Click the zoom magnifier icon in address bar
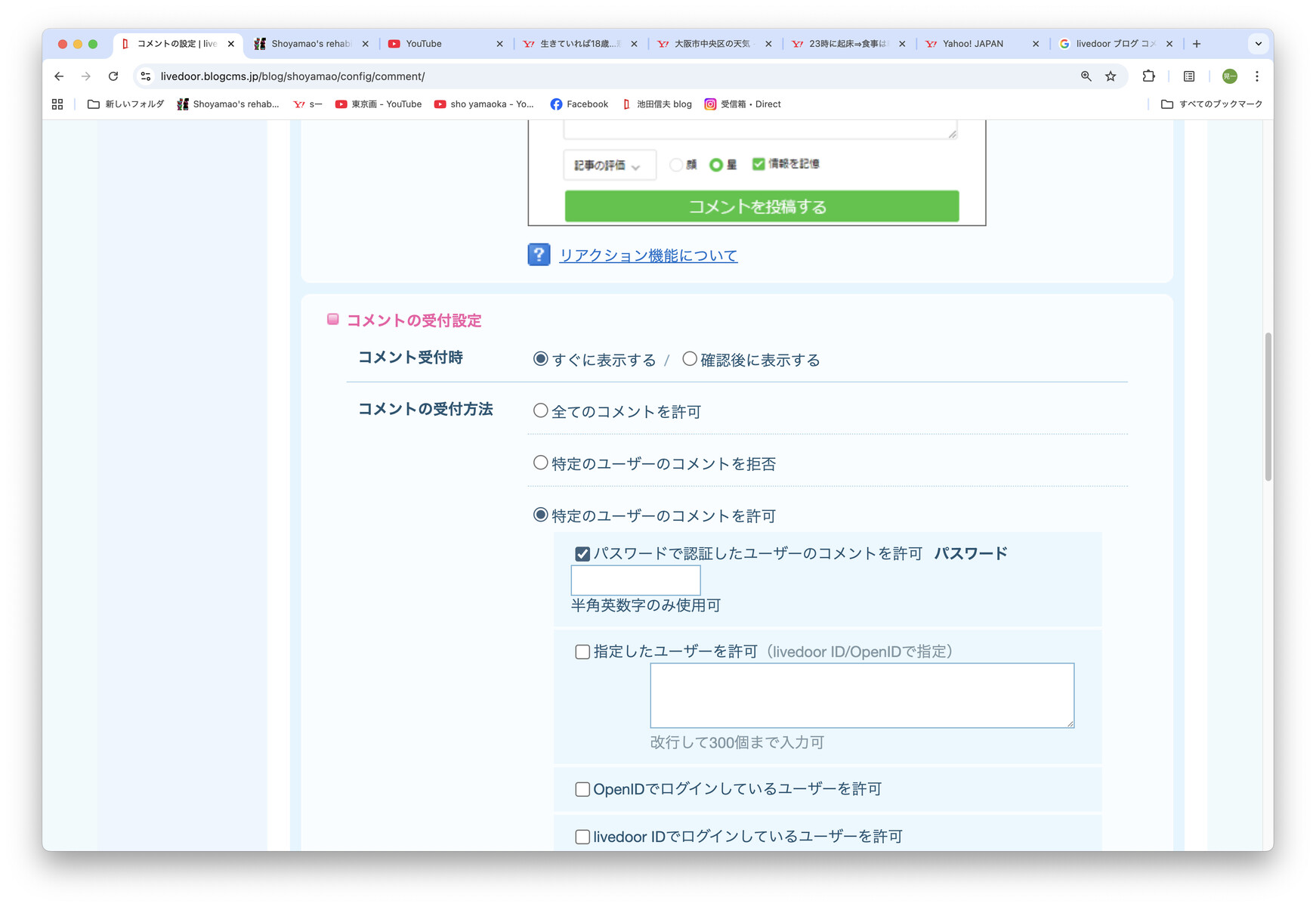 (1086, 76)
